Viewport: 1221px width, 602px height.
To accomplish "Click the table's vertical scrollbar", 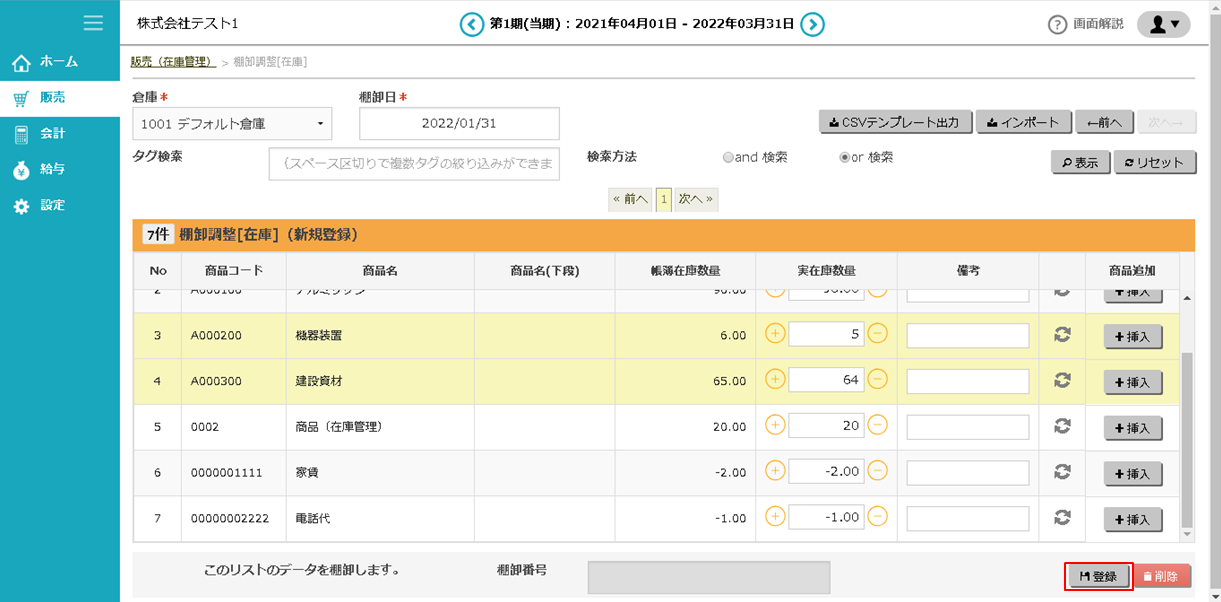I will pos(1187,440).
